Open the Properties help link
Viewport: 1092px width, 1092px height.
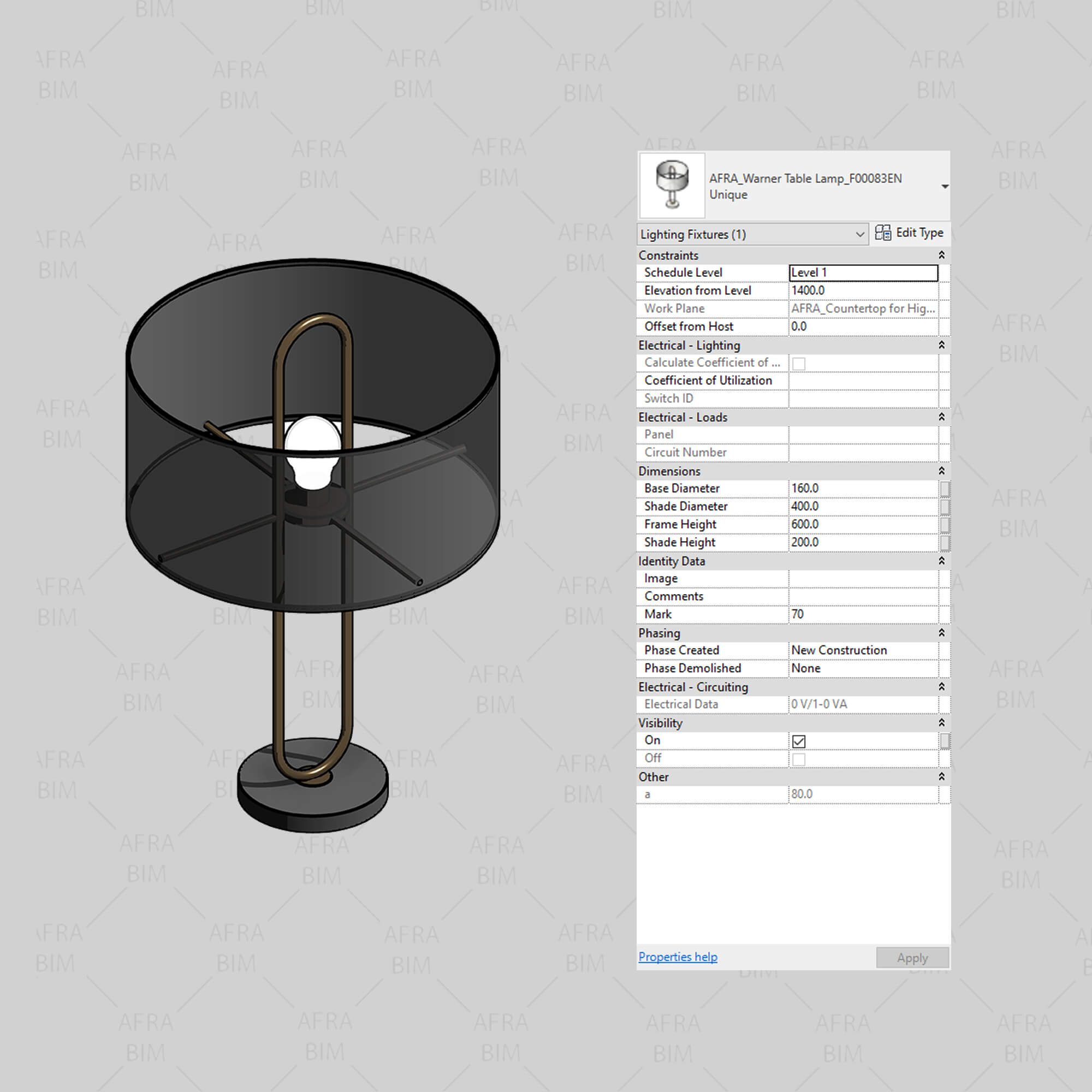tap(678, 957)
